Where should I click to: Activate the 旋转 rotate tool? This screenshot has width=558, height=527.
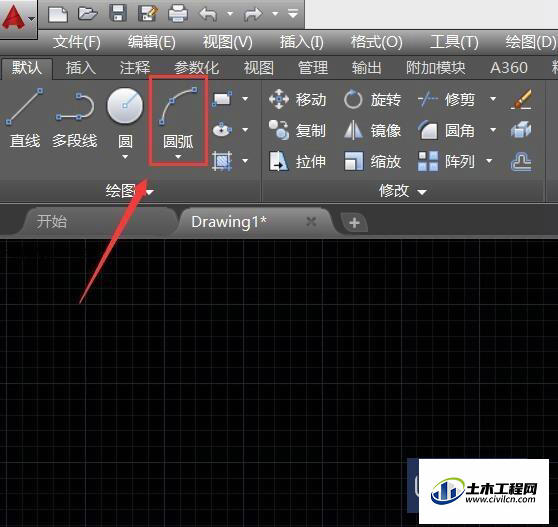[373, 99]
